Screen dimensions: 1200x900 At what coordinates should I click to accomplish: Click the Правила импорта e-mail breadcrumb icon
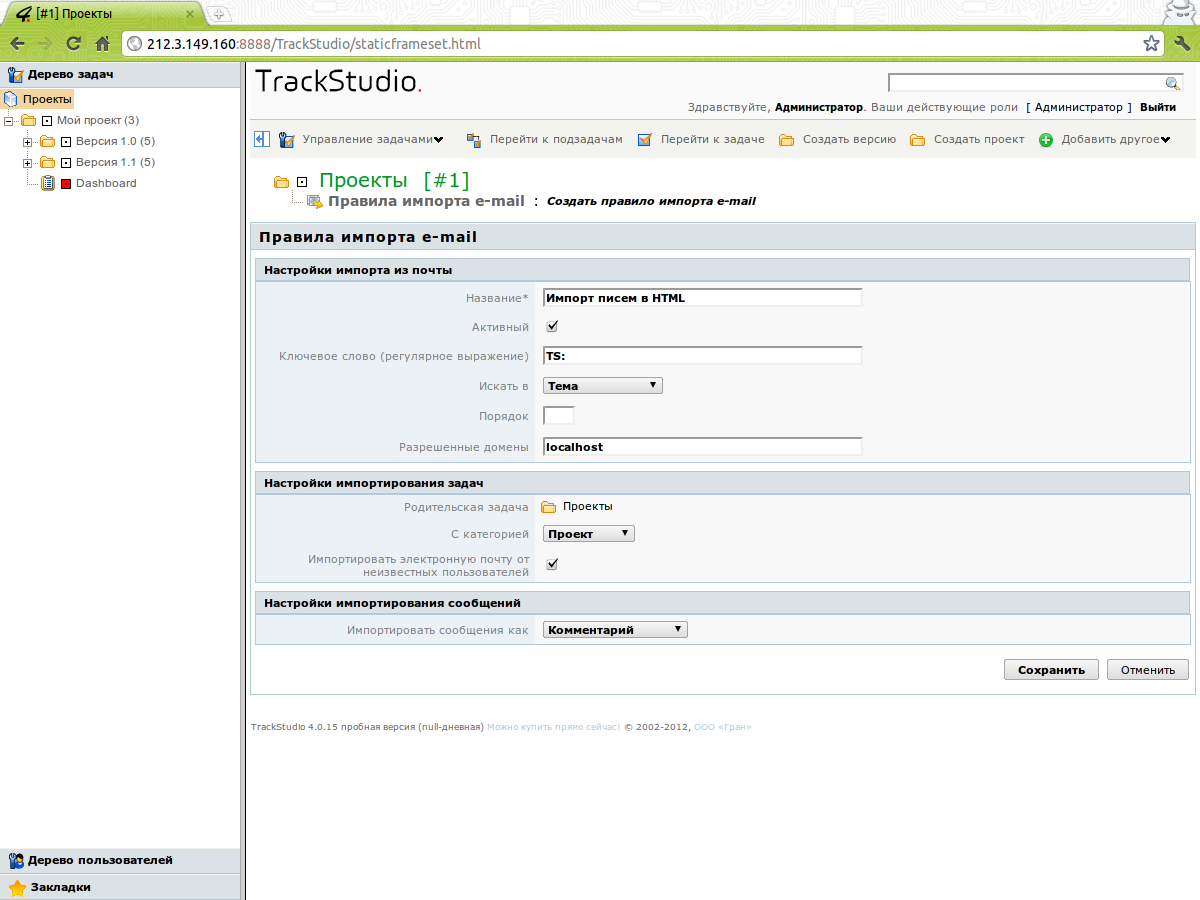(314, 201)
